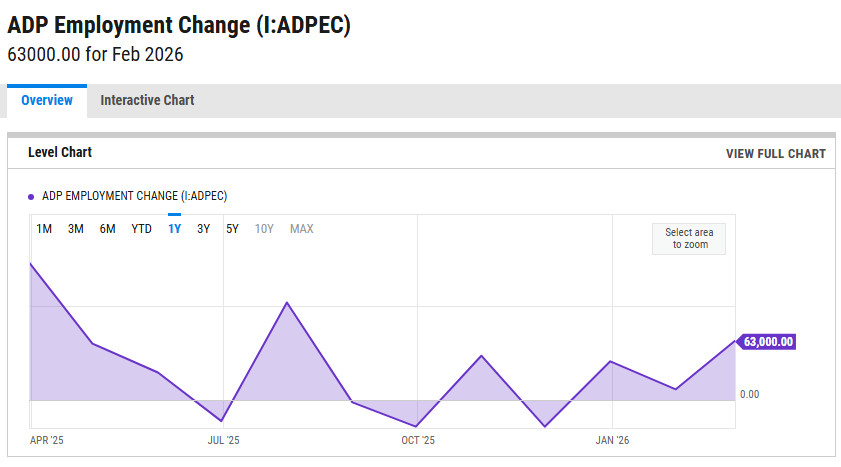This screenshot has width=841, height=467.
Task: Click the purple legend dot for ADP Employment Change
Action: [31, 197]
